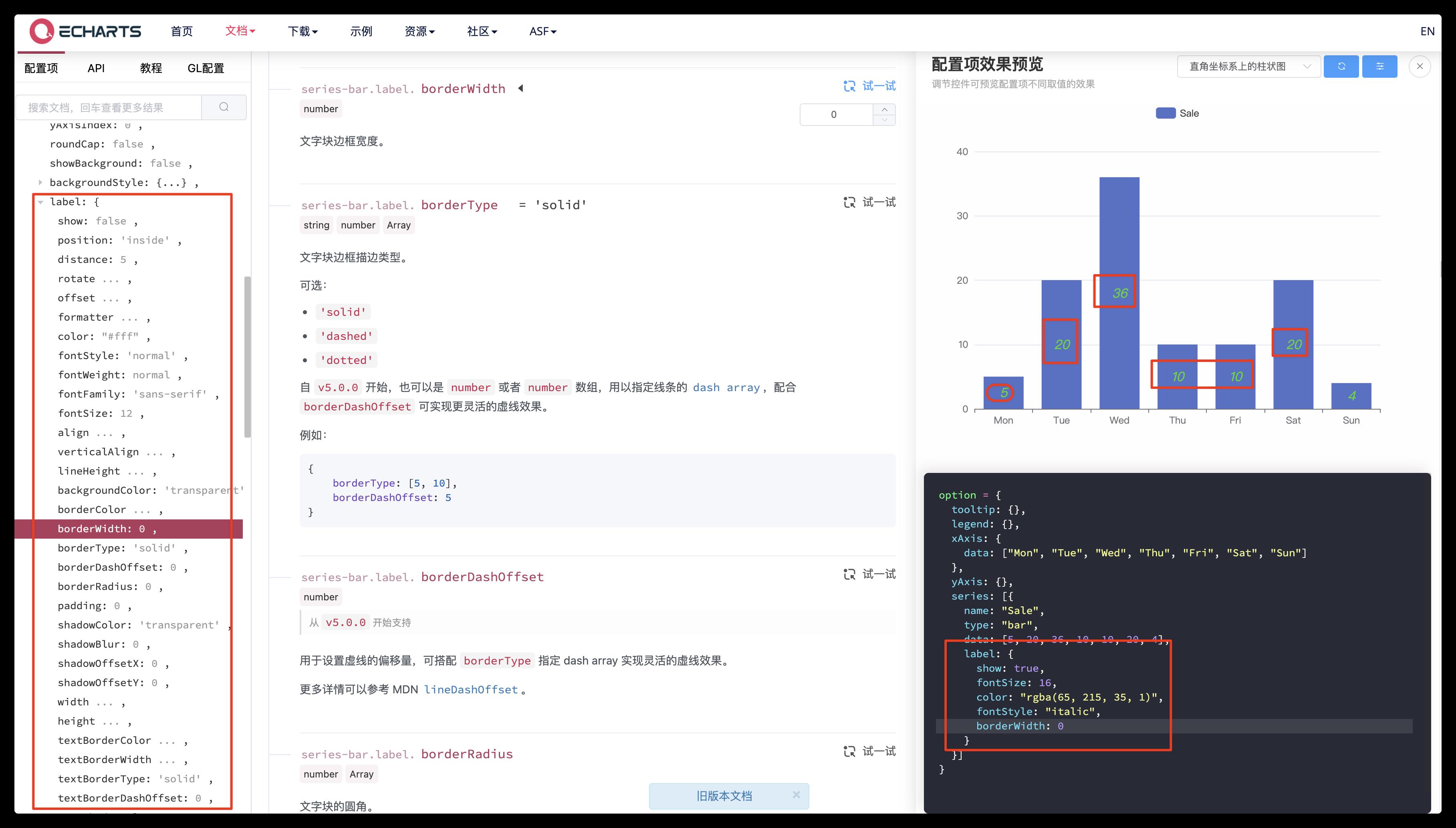Click the 试一试 icon beside borderWidth
Image resolution: width=1456 pixels, height=828 pixels.
(x=849, y=86)
